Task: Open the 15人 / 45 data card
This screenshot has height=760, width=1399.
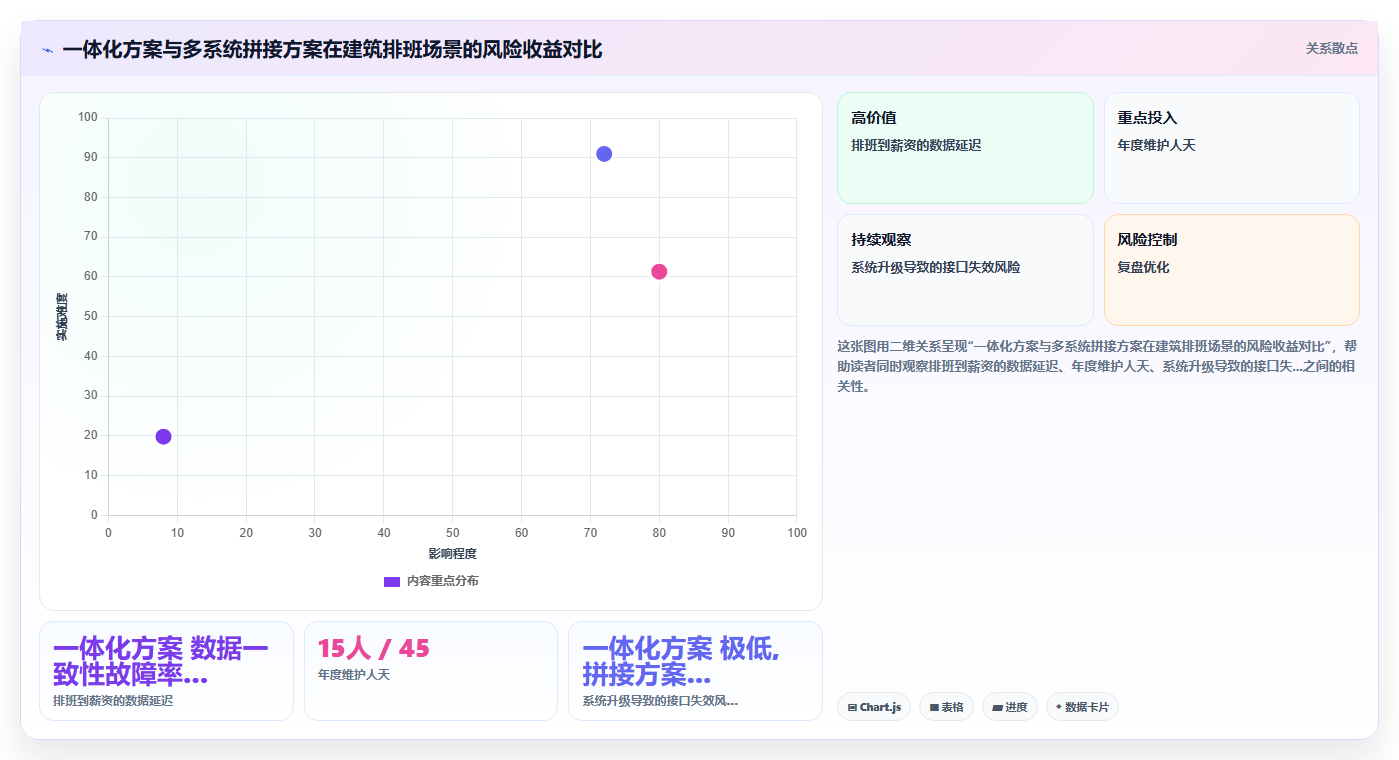Action: (x=430, y=671)
